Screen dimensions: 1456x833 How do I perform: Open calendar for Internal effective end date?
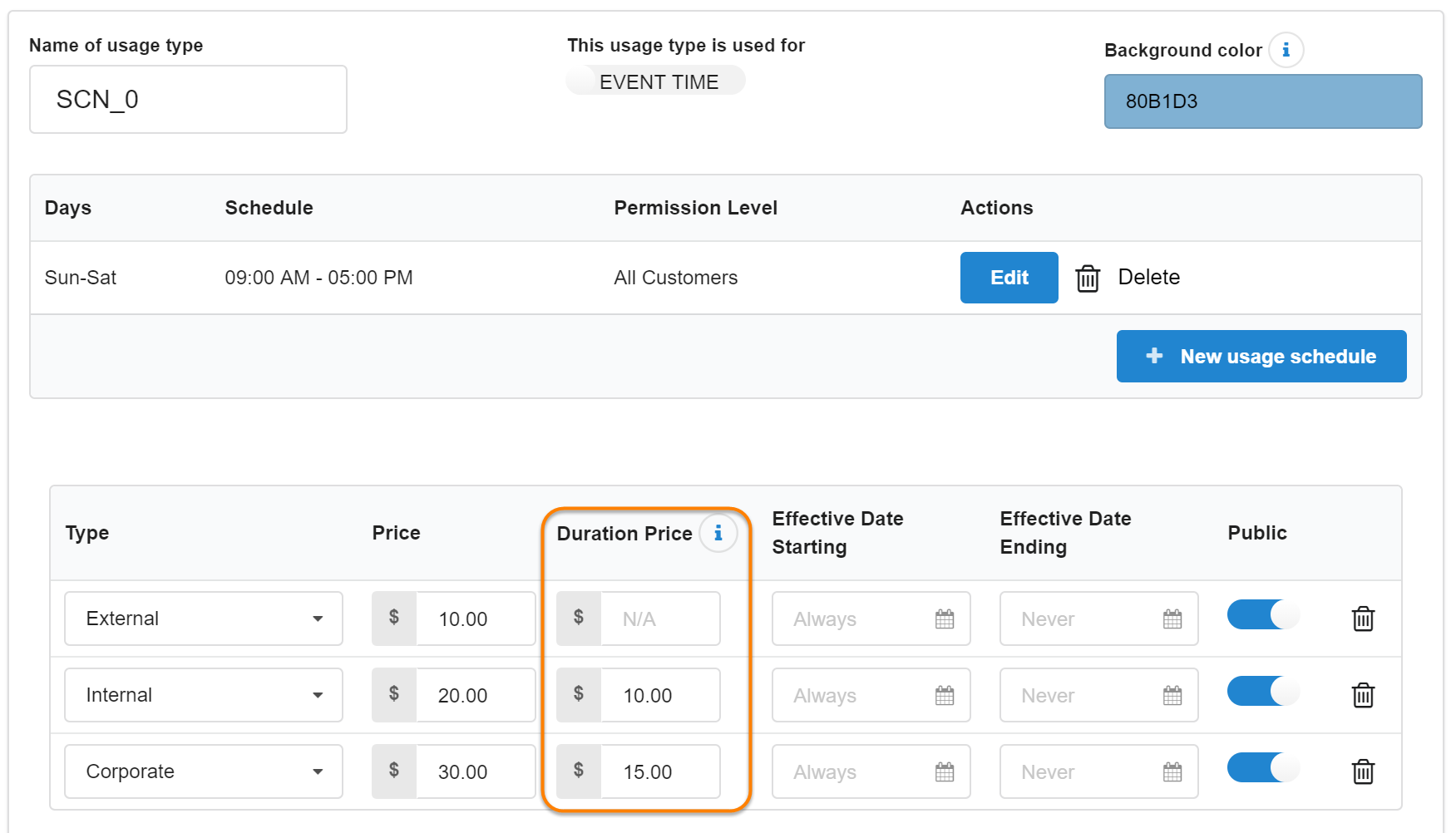[1172, 696]
